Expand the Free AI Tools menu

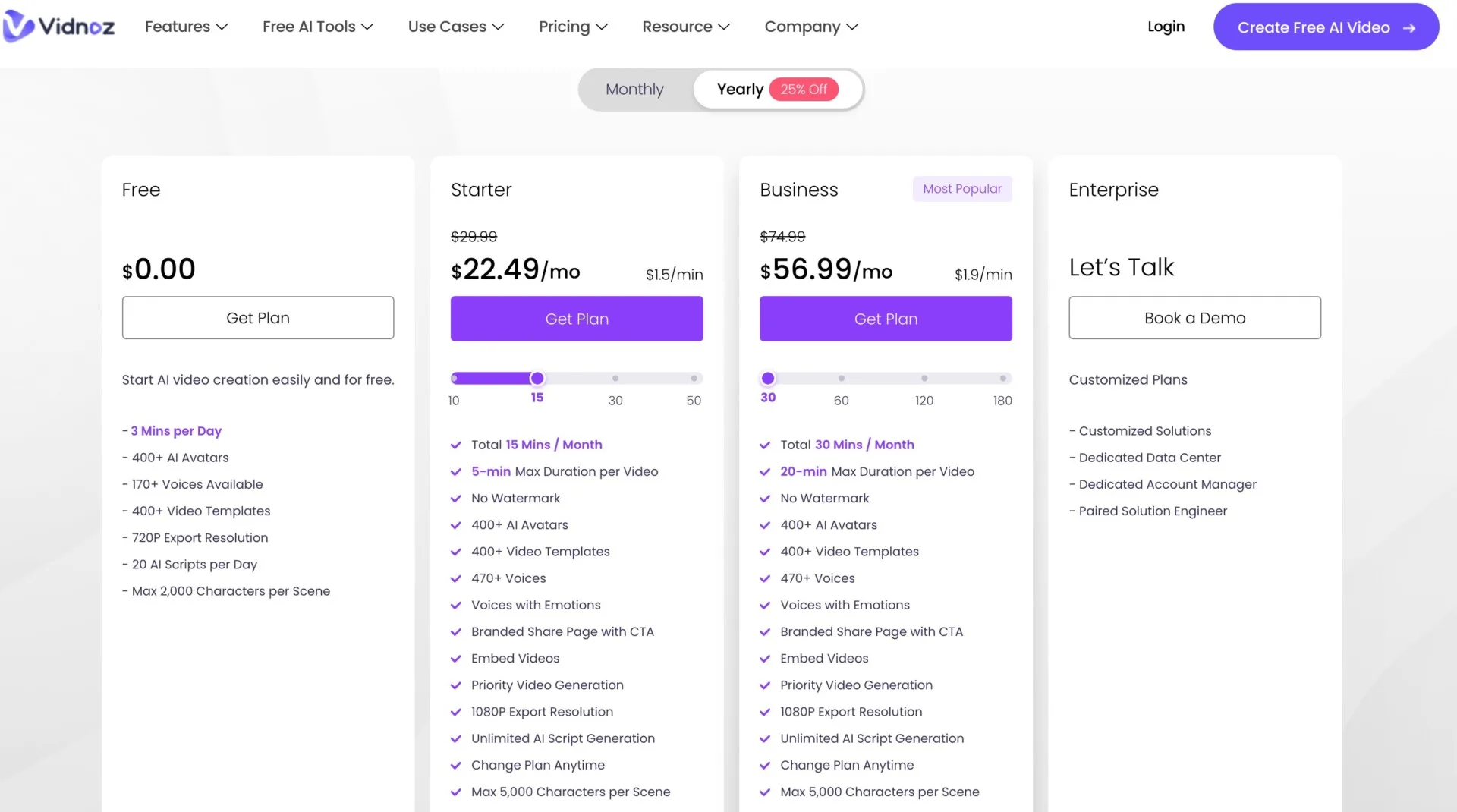(316, 27)
